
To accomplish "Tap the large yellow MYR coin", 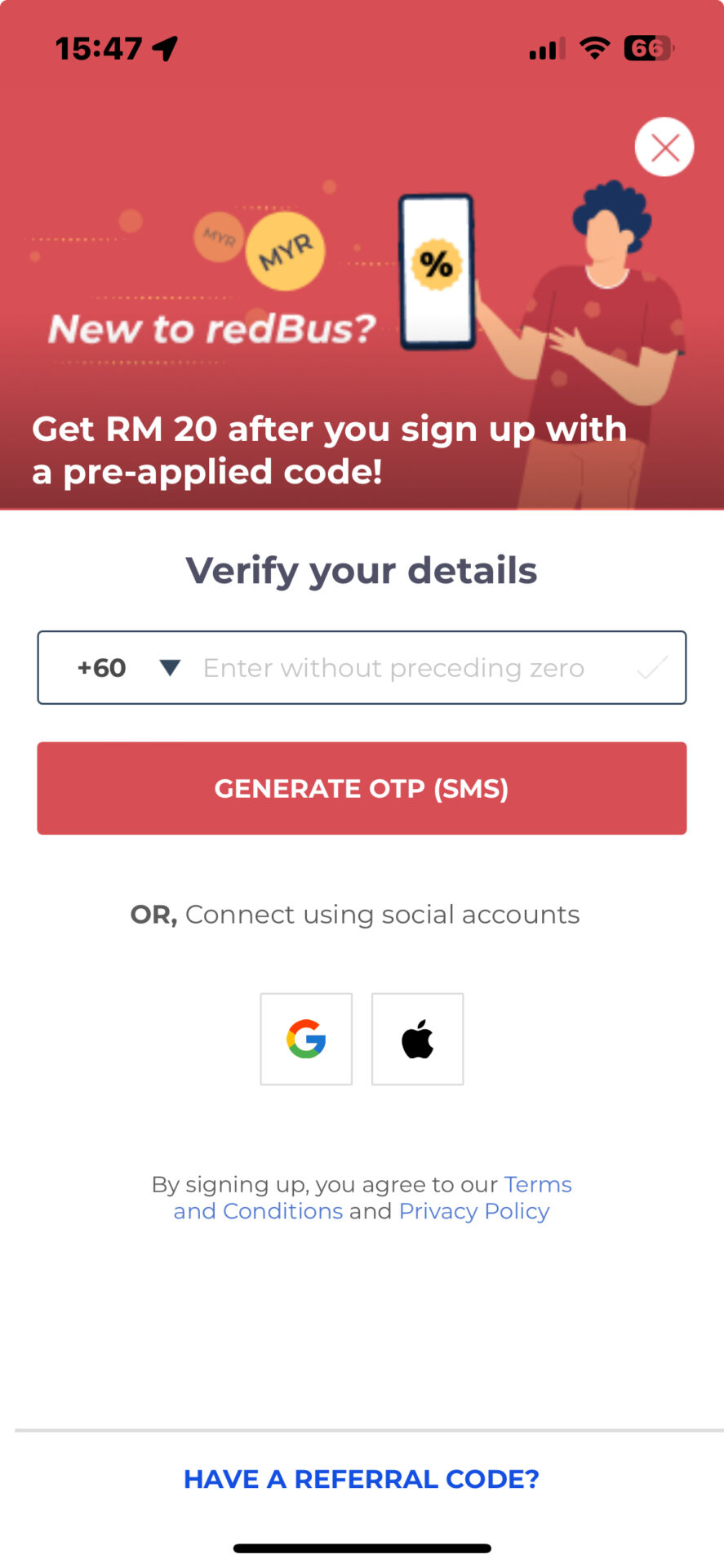I will click(286, 252).
